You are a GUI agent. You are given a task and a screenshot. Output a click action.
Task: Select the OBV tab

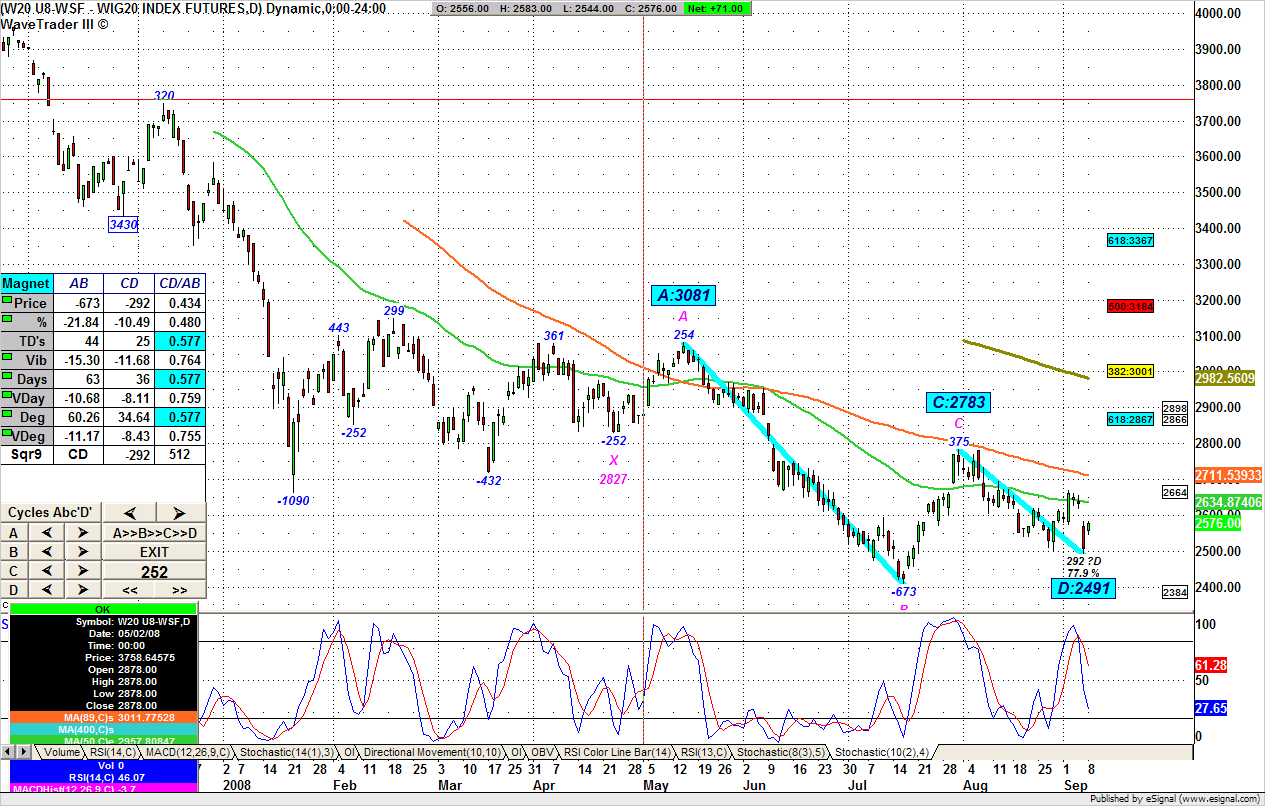pyautogui.click(x=543, y=751)
